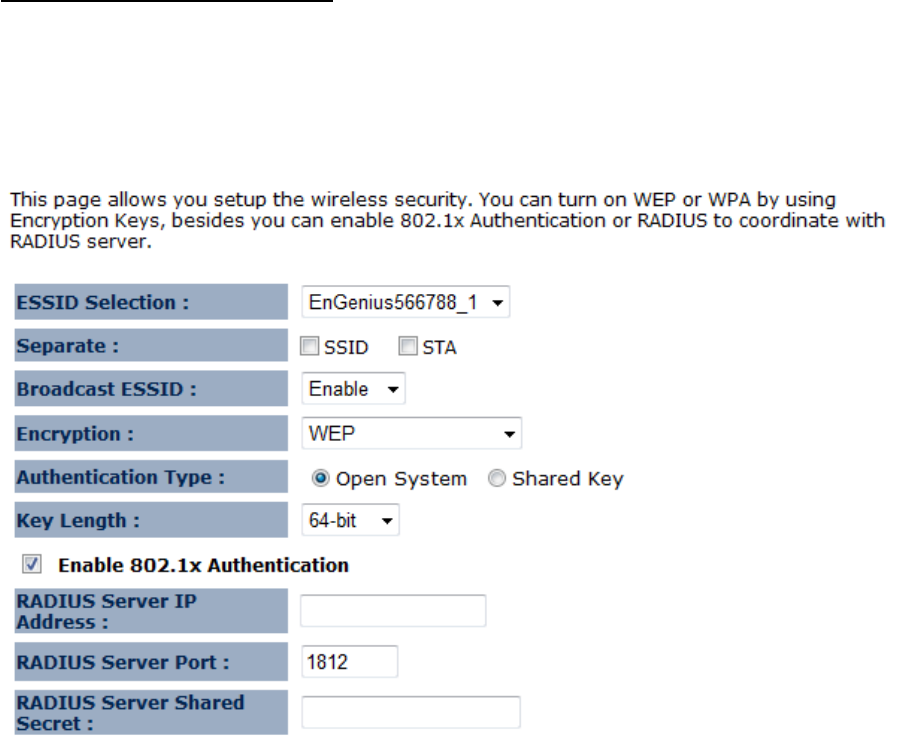Click the wireless security description paragraph

pos(447,221)
